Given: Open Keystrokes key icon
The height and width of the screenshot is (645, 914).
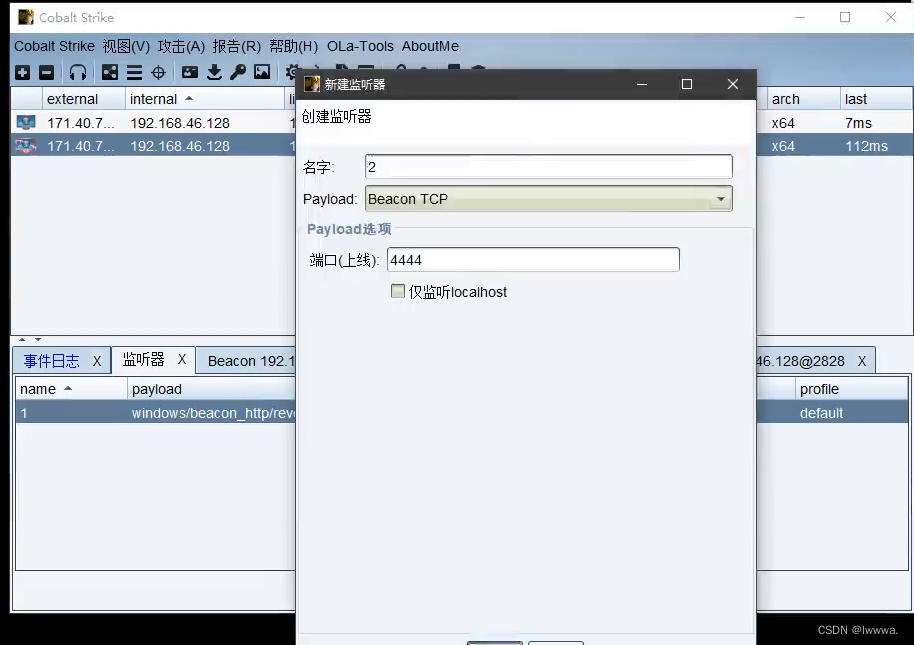Looking at the screenshot, I should coord(238,73).
